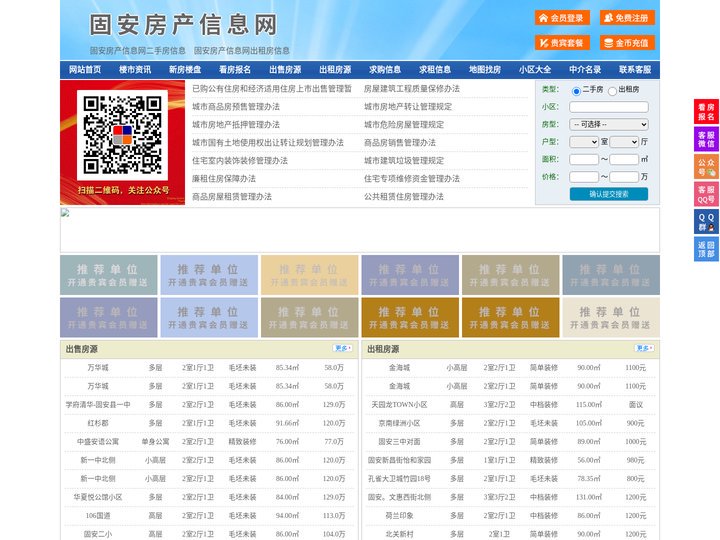Click the 确认提交搜索 button
Screen dimensions: 720x540
[609, 194]
